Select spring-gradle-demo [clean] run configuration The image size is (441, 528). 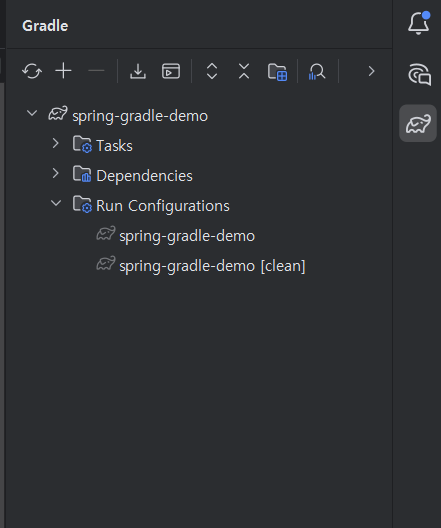pos(212,266)
